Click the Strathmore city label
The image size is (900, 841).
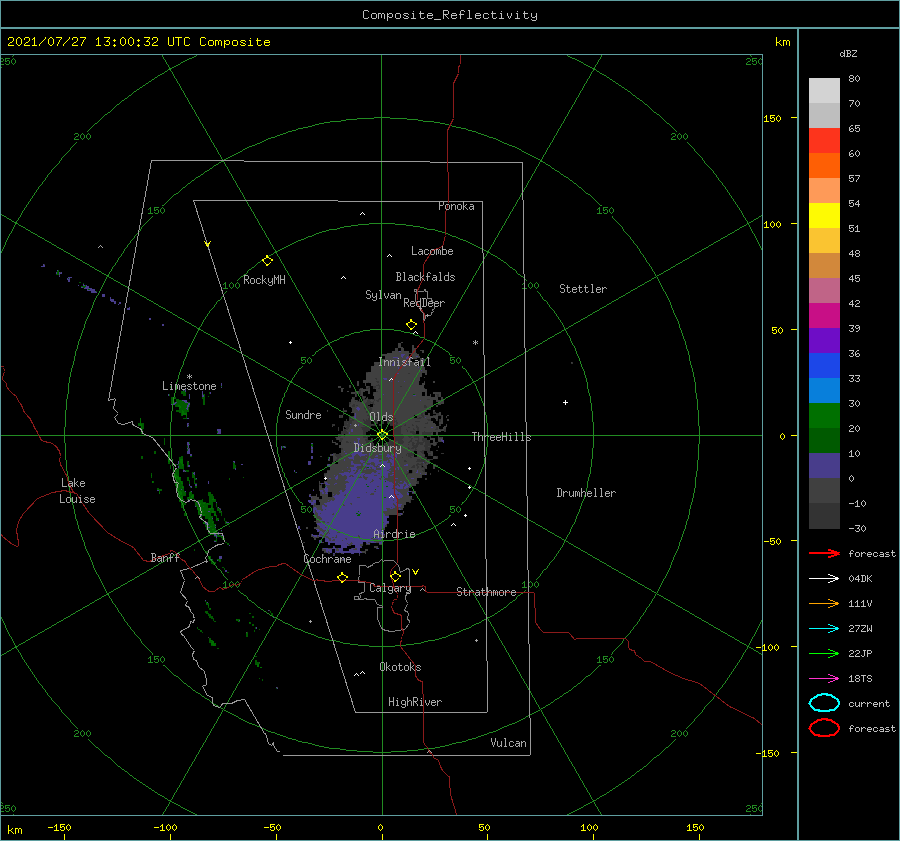tap(486, 592)
